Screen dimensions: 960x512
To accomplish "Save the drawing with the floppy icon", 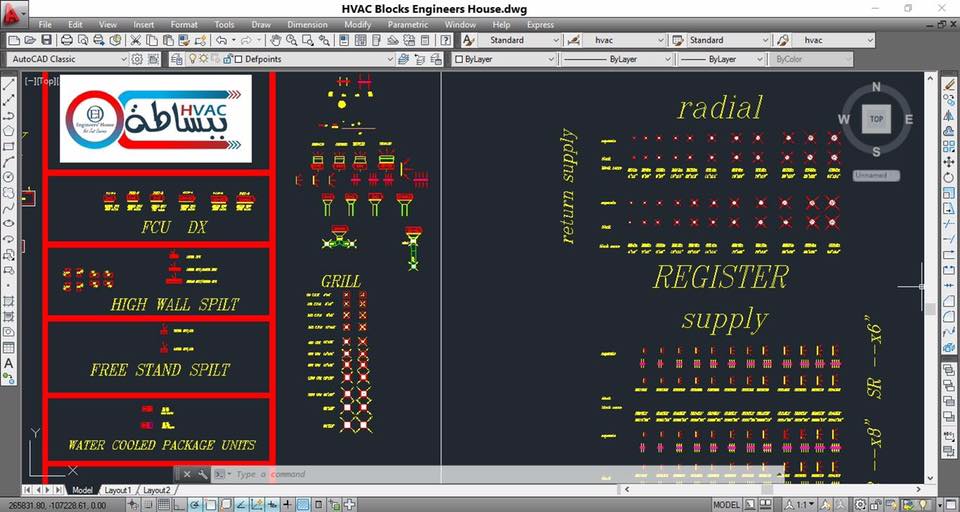I will pos(46,40).
